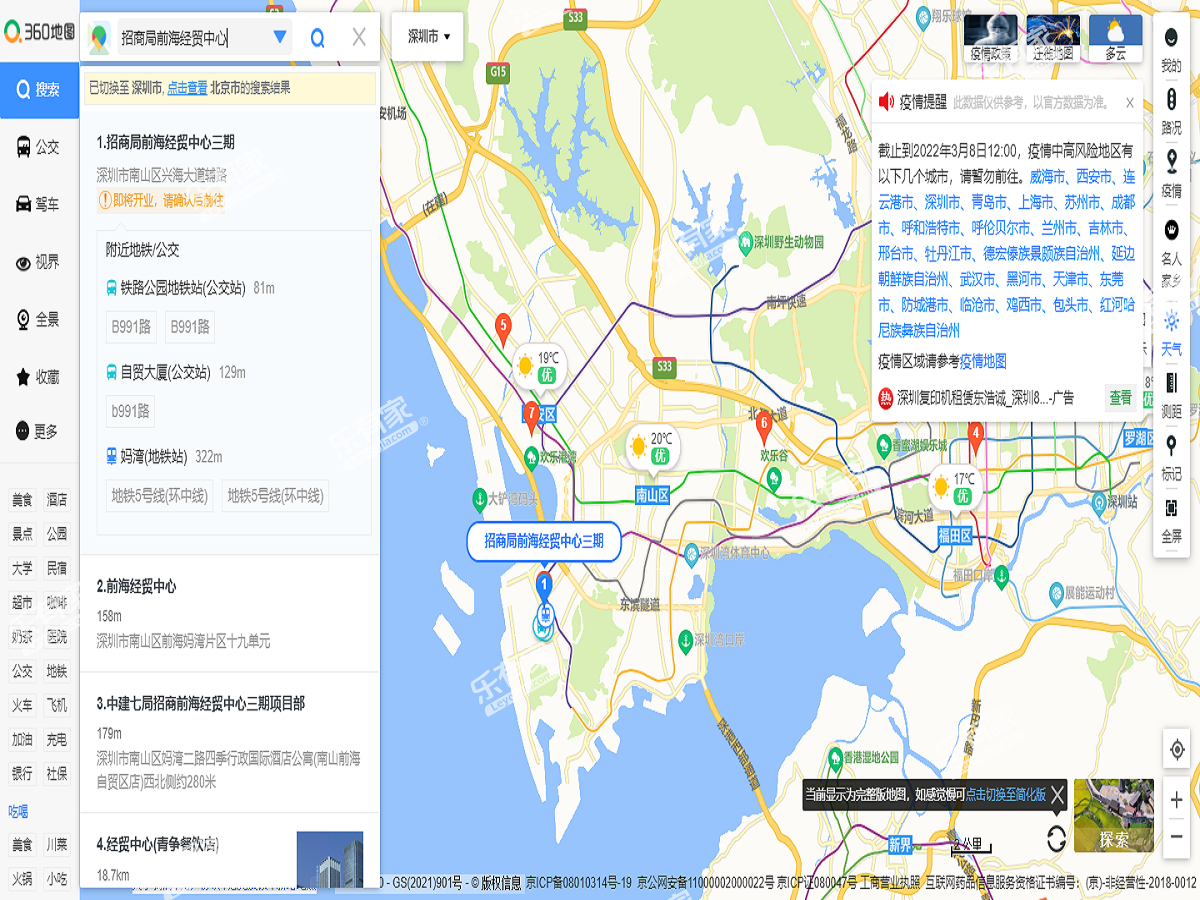Click the 威海市 city link
This screenshot has height=900, width=1200.
click(1049, 176)
